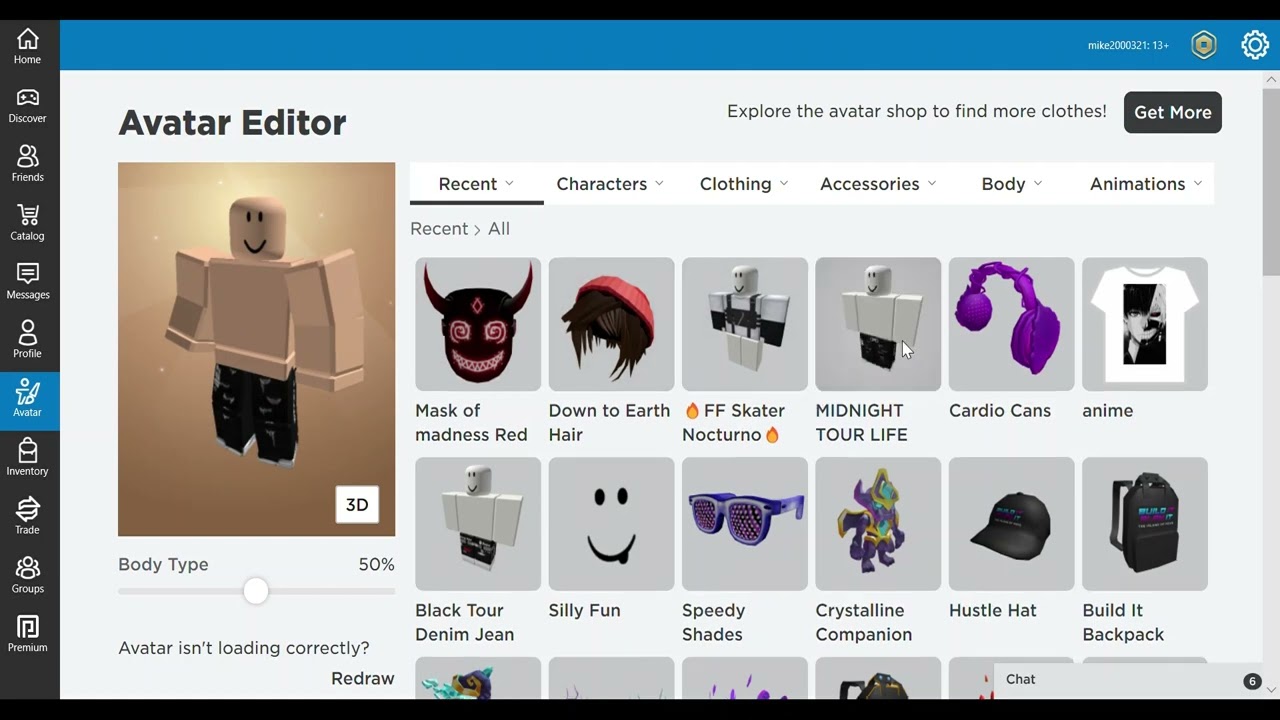
Task: Click the chat unread count badge
Action: (x=1252, y=681)
